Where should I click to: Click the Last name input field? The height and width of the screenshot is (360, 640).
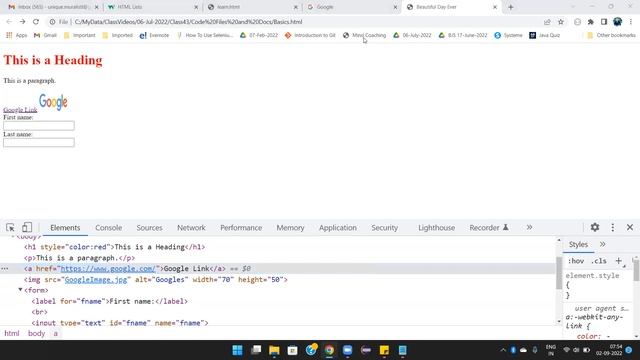pyautogui.click(x=39, y=142)
